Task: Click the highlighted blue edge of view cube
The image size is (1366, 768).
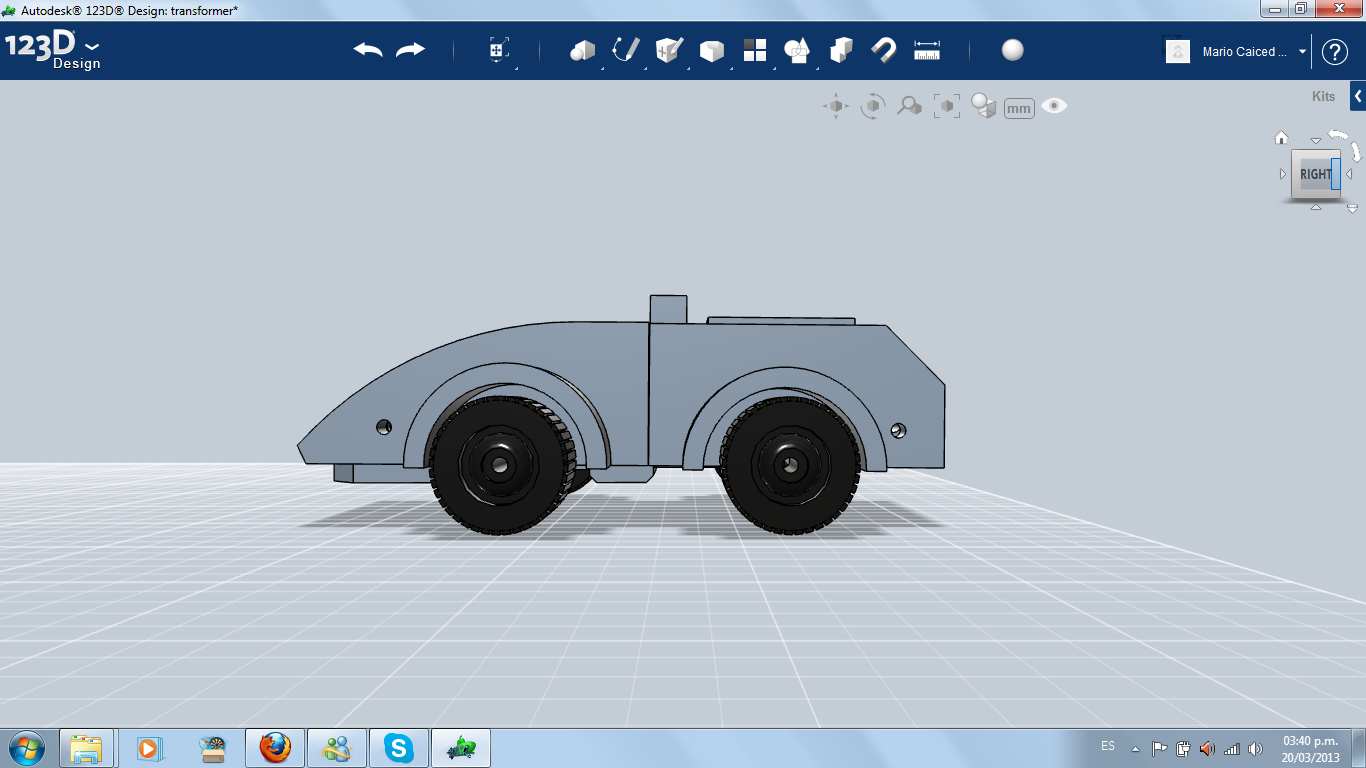Action: [x=1336, y=174]
